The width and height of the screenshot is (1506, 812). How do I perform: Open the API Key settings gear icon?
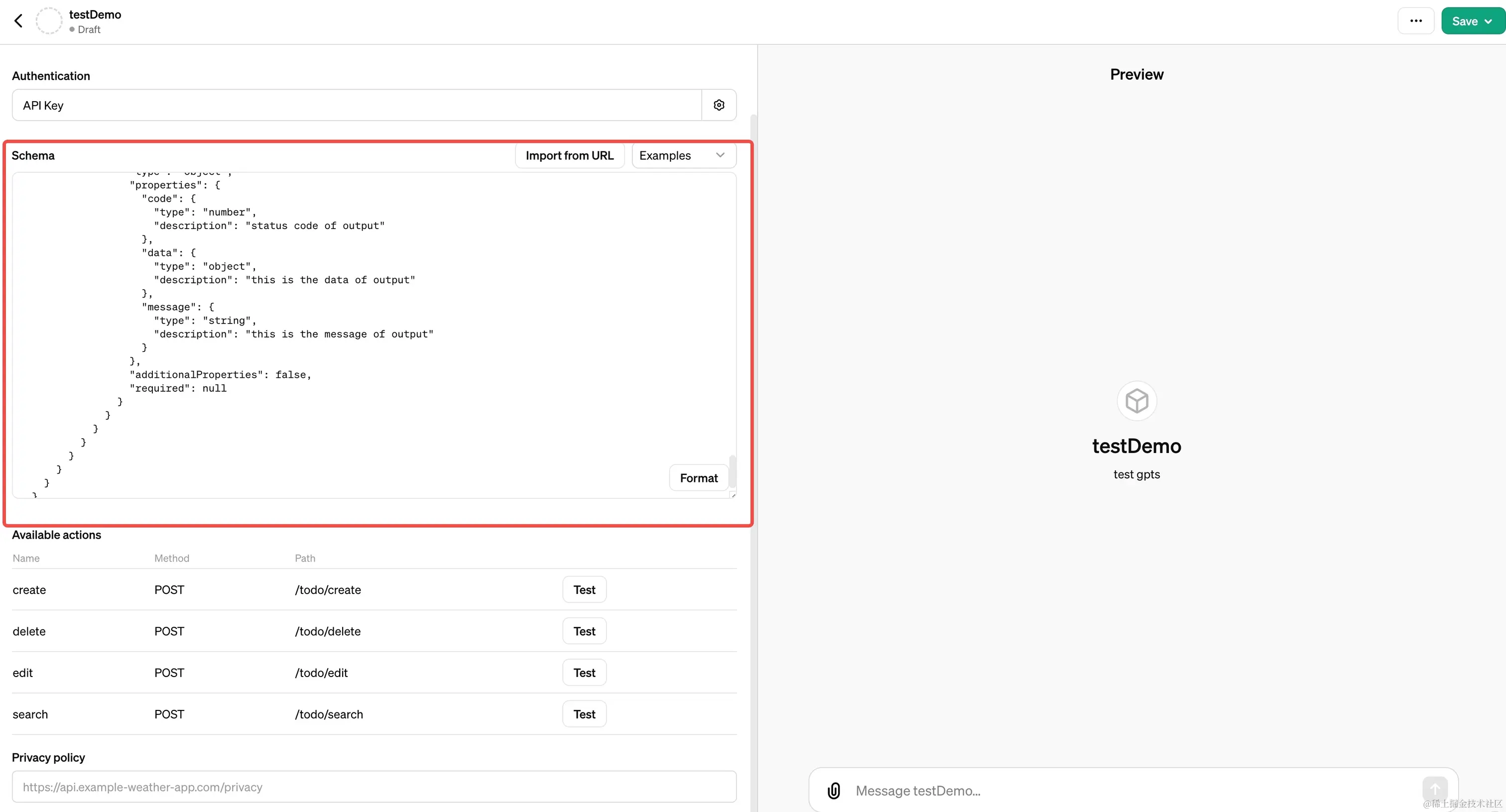click(719, 105)
